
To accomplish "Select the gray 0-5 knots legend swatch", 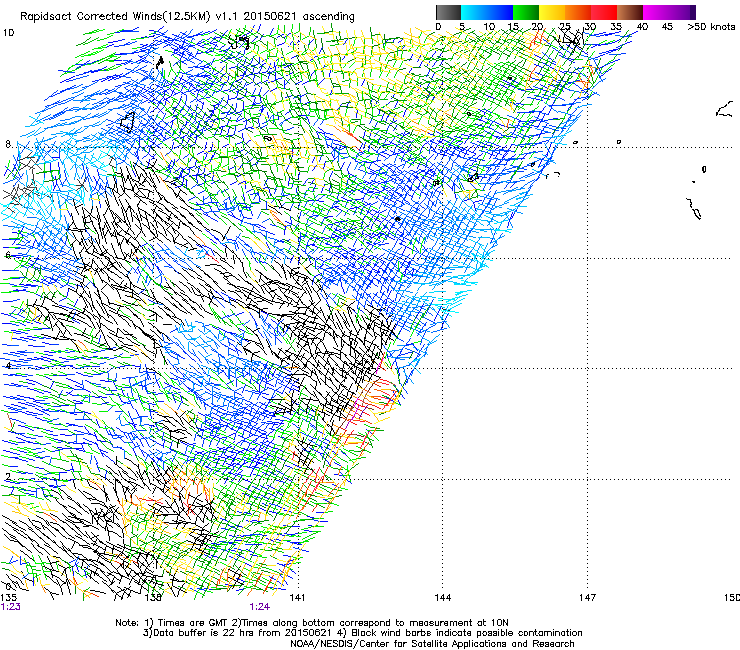I will click(x=448, y=12).
